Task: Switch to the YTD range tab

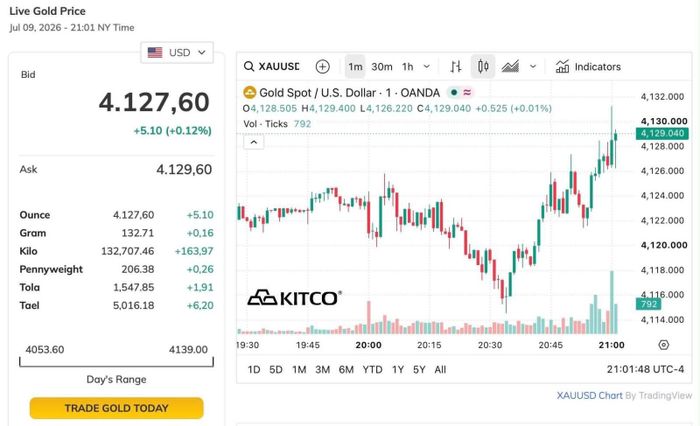Action: tap(372, 370)
